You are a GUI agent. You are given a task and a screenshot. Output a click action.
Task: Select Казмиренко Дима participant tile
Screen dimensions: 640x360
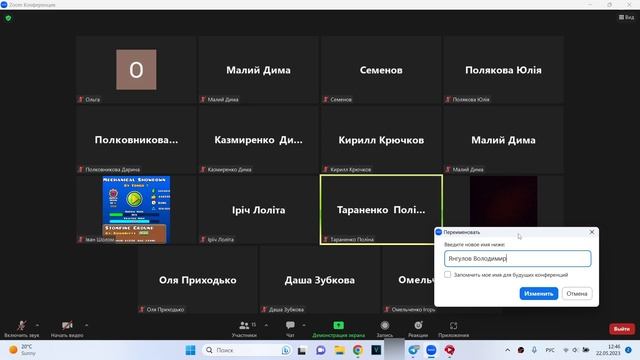(x=258, y=140)
